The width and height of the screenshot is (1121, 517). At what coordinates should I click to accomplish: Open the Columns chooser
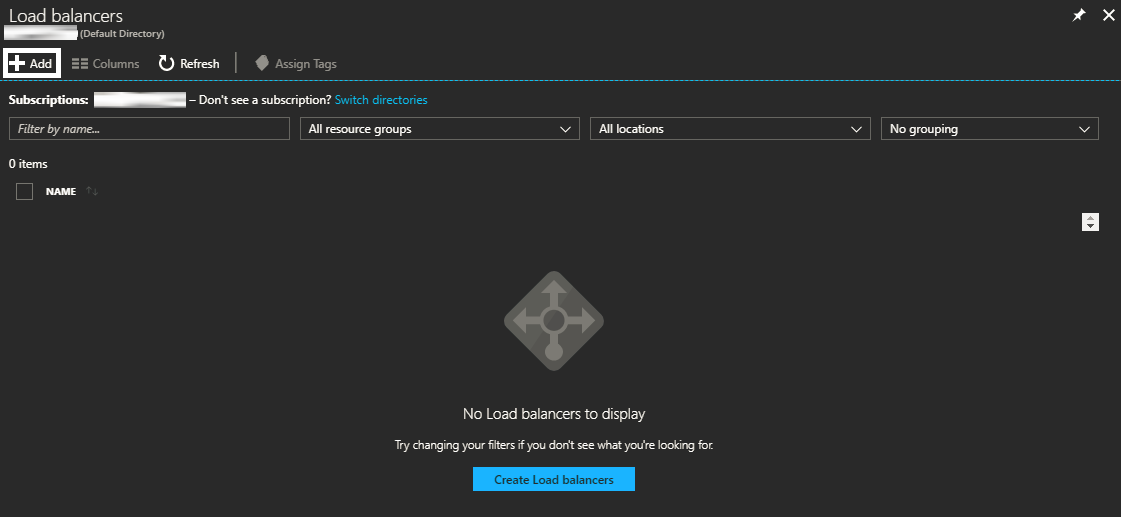coord(106,64)
